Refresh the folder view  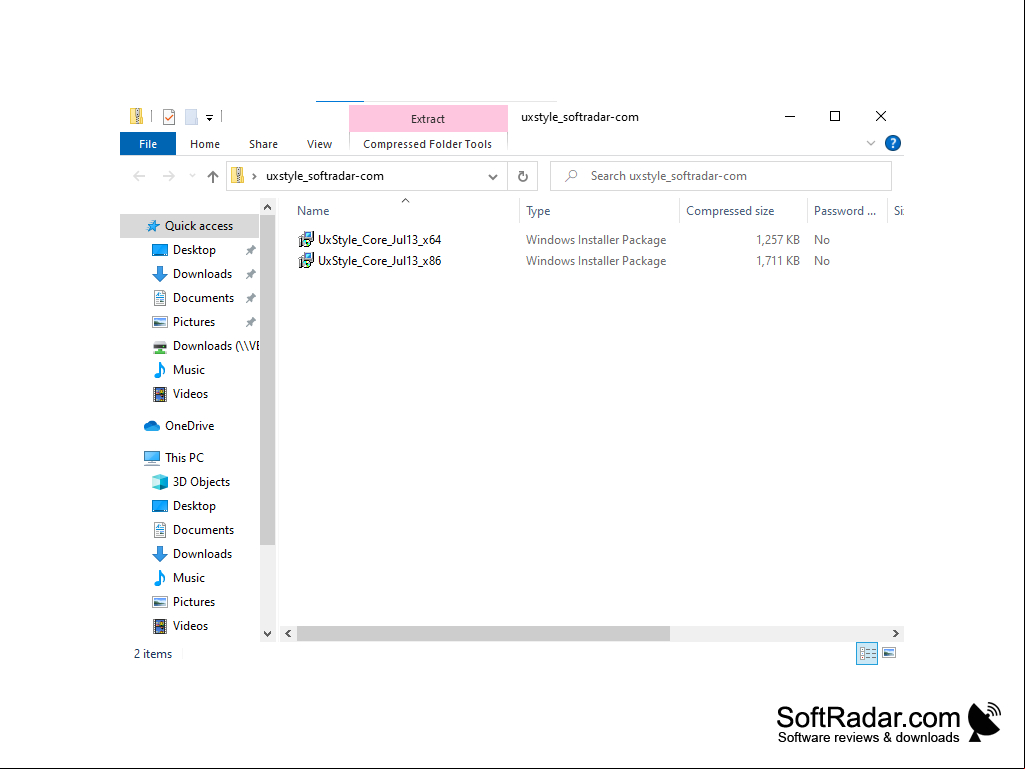click(x=522, y=176)
